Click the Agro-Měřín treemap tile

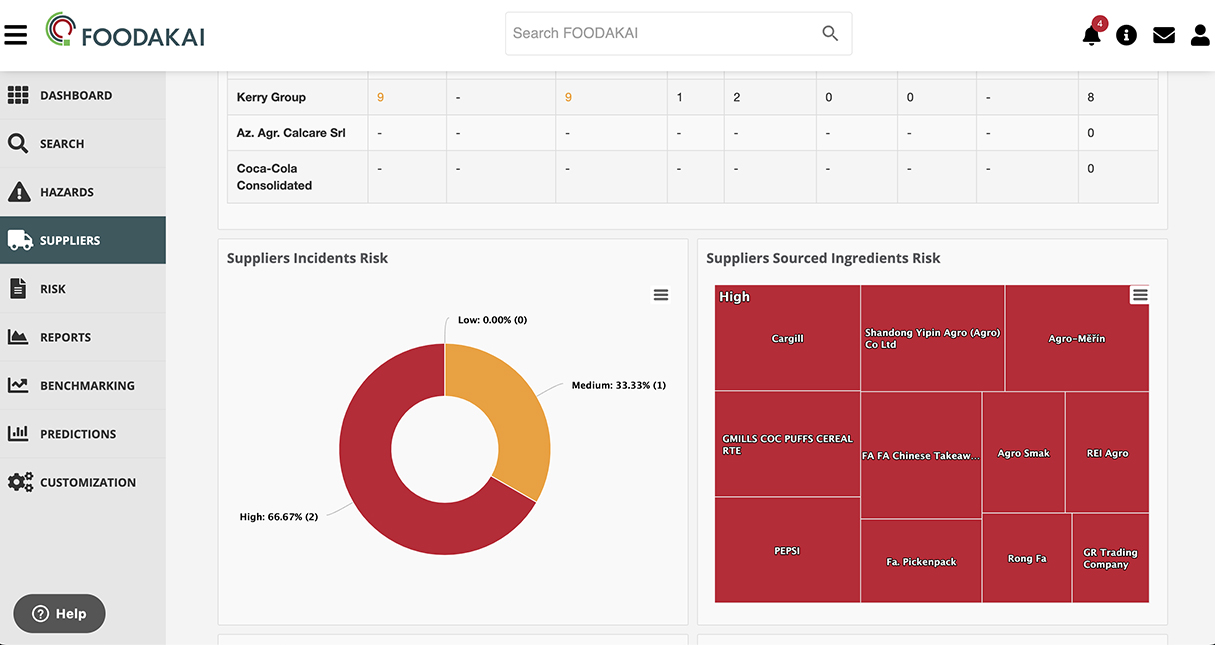[x=1077, y=338]
